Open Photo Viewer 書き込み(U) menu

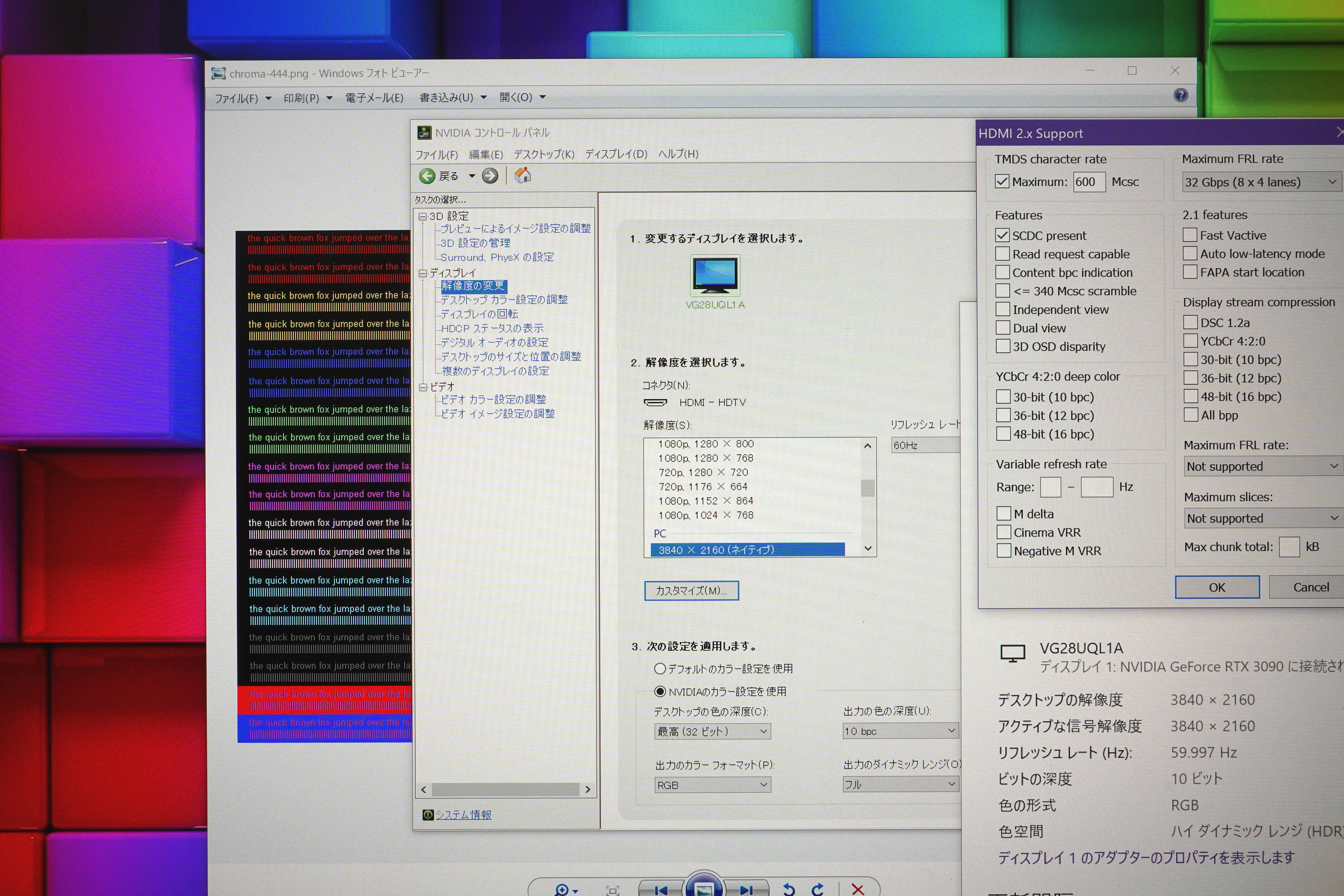453,98
